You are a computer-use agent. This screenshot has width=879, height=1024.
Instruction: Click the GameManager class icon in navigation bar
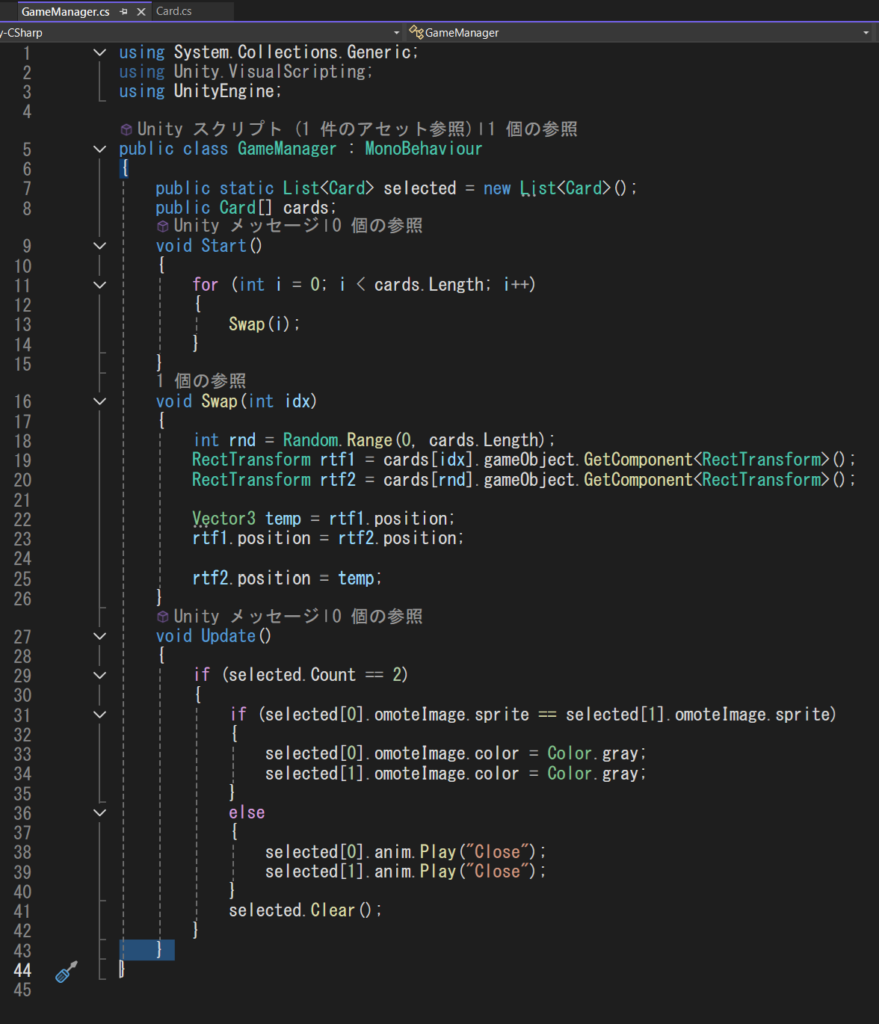(x=416, y=32)
